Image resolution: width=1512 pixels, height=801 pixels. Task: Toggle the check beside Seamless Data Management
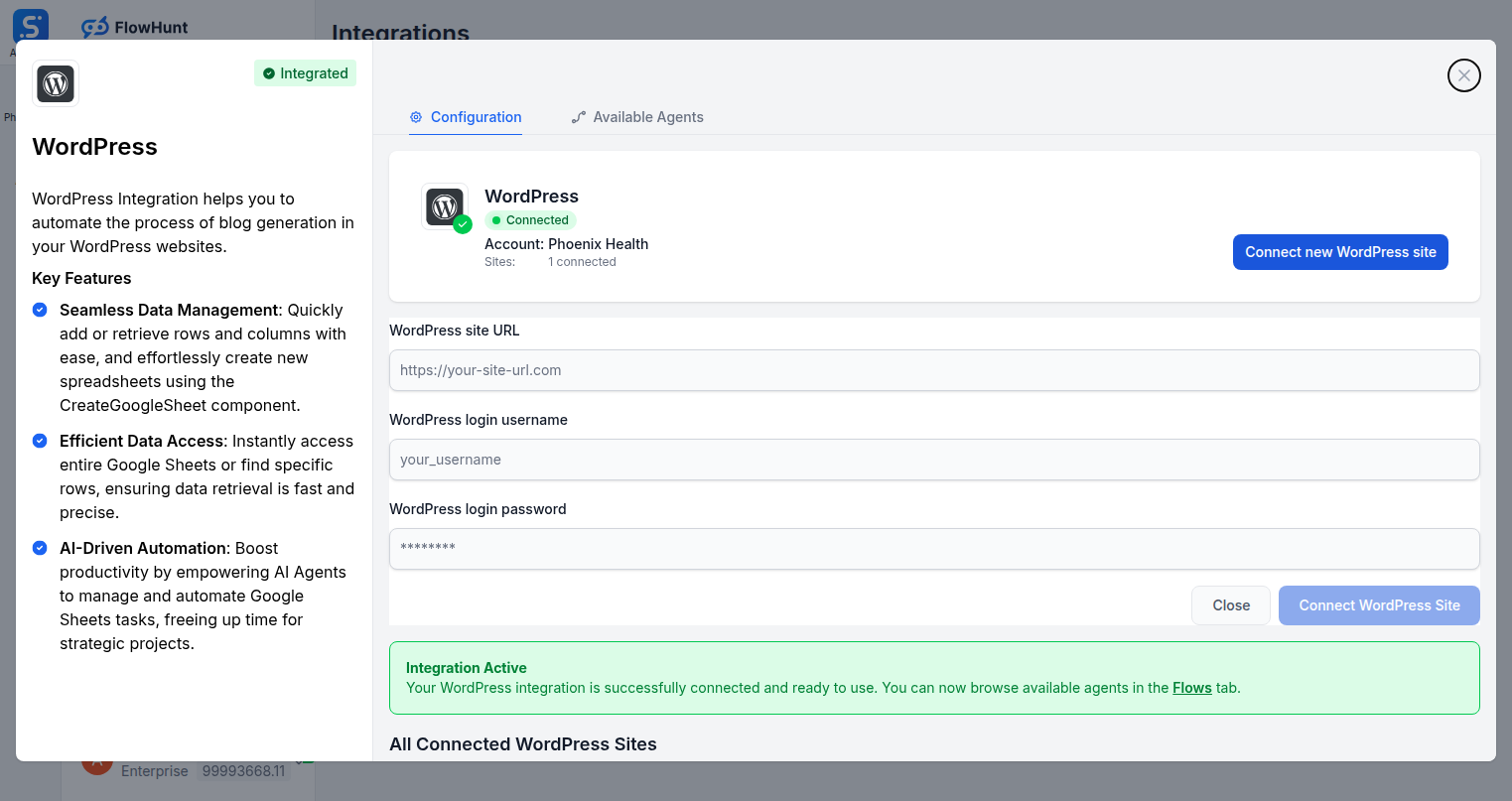(39, 310)
